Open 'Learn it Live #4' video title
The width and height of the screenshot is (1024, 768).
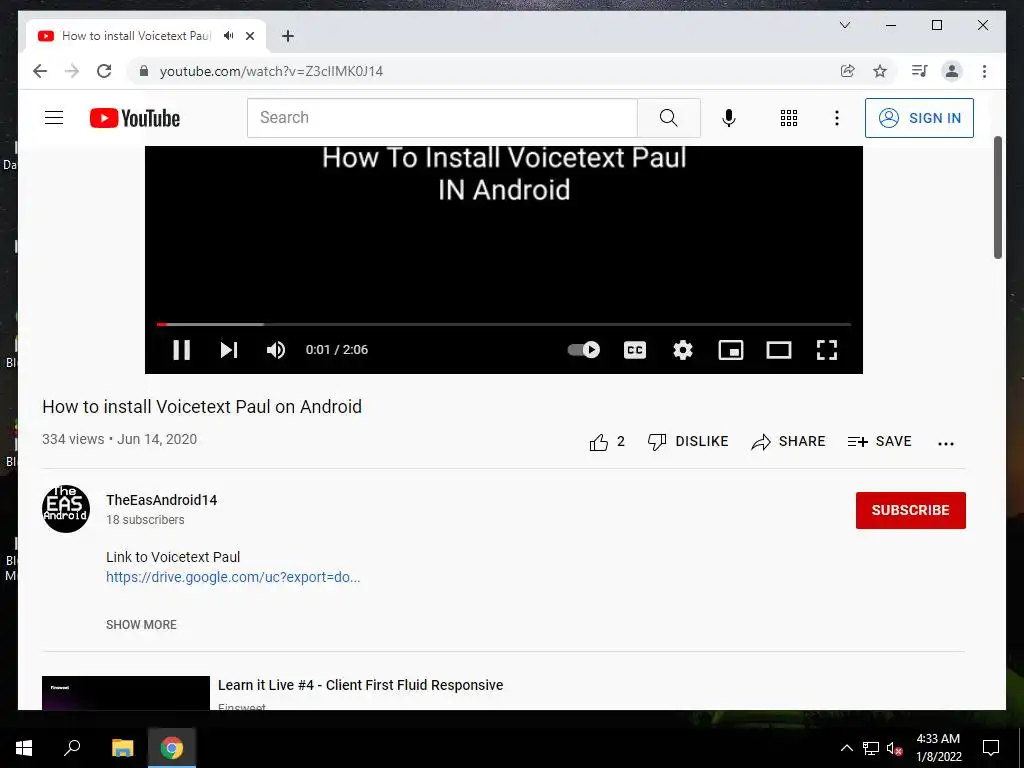tap(360, 685)
